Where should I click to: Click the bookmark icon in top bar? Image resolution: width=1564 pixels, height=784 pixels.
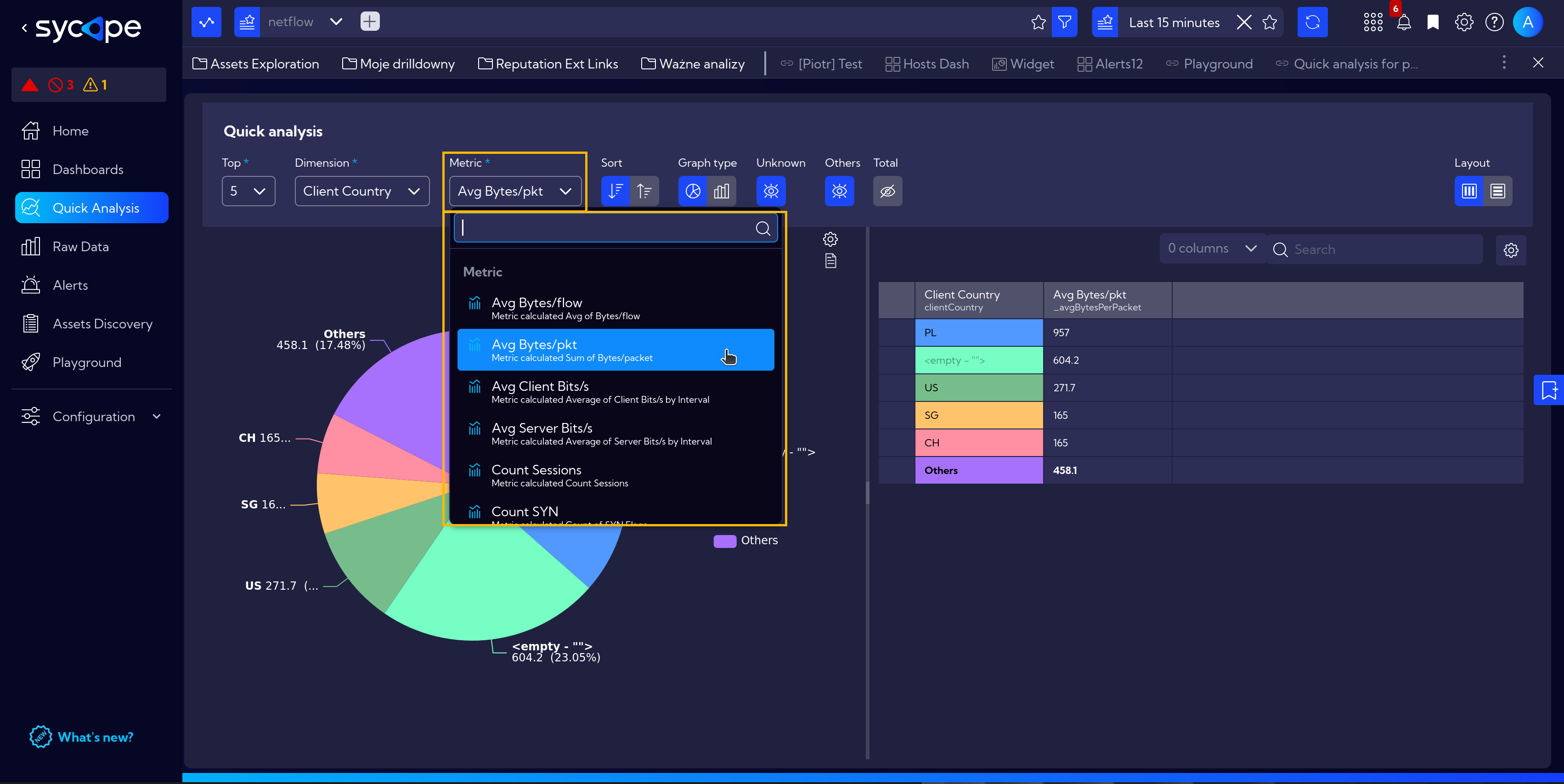[1433, 23]
